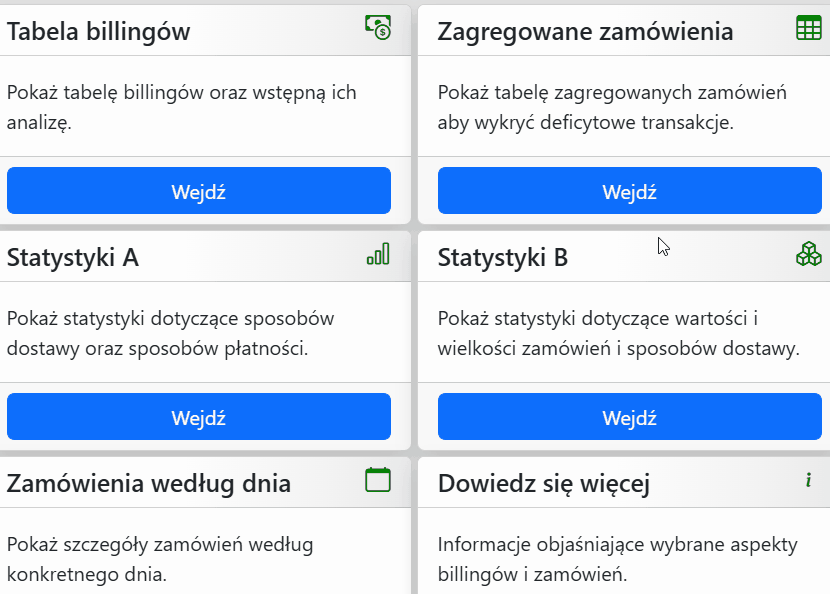Click the description about deficytowe transakcje
This screenshot has height=594, width=830.
pyautogui.click(x=612, y=107)
